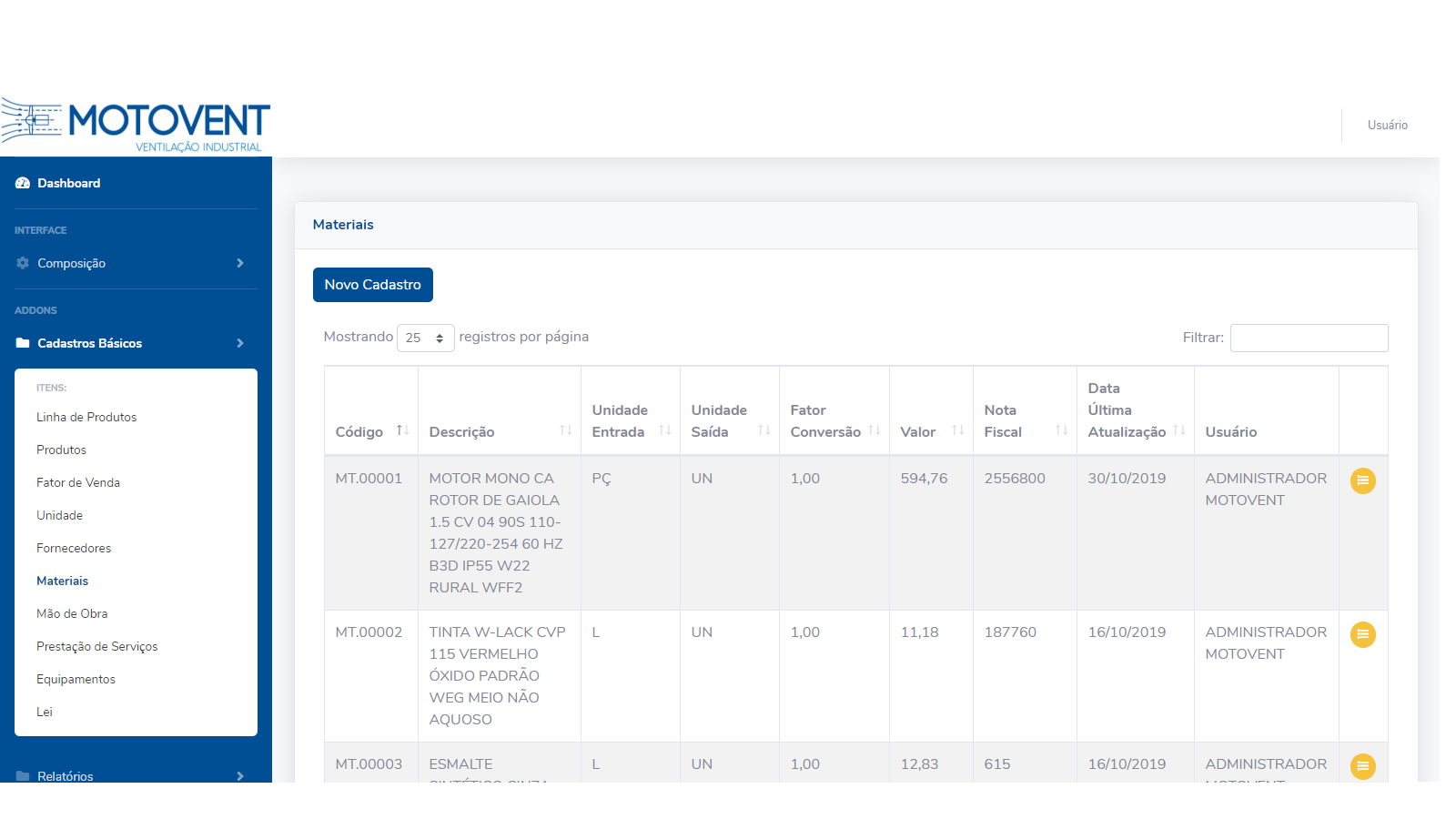
Task: Sort table by Descrição column arrows
Action: [565, 431]
